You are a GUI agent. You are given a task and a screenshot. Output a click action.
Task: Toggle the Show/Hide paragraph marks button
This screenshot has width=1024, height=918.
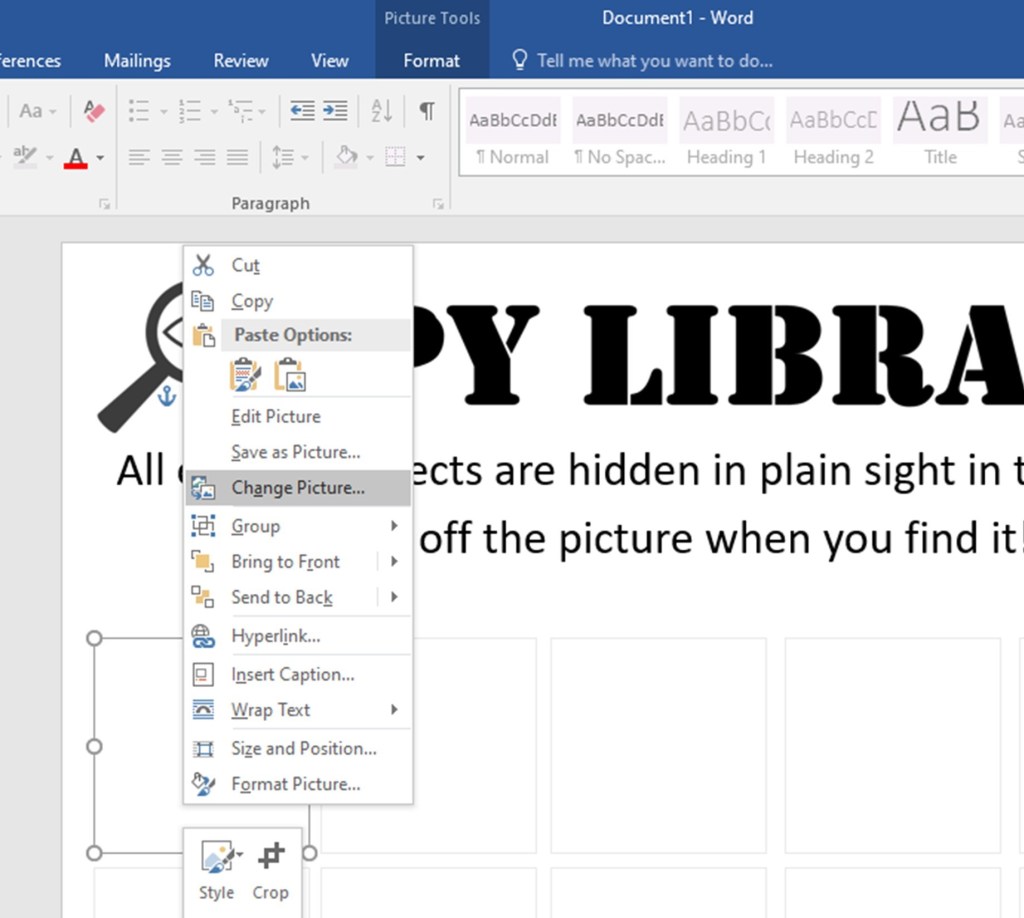427,111
